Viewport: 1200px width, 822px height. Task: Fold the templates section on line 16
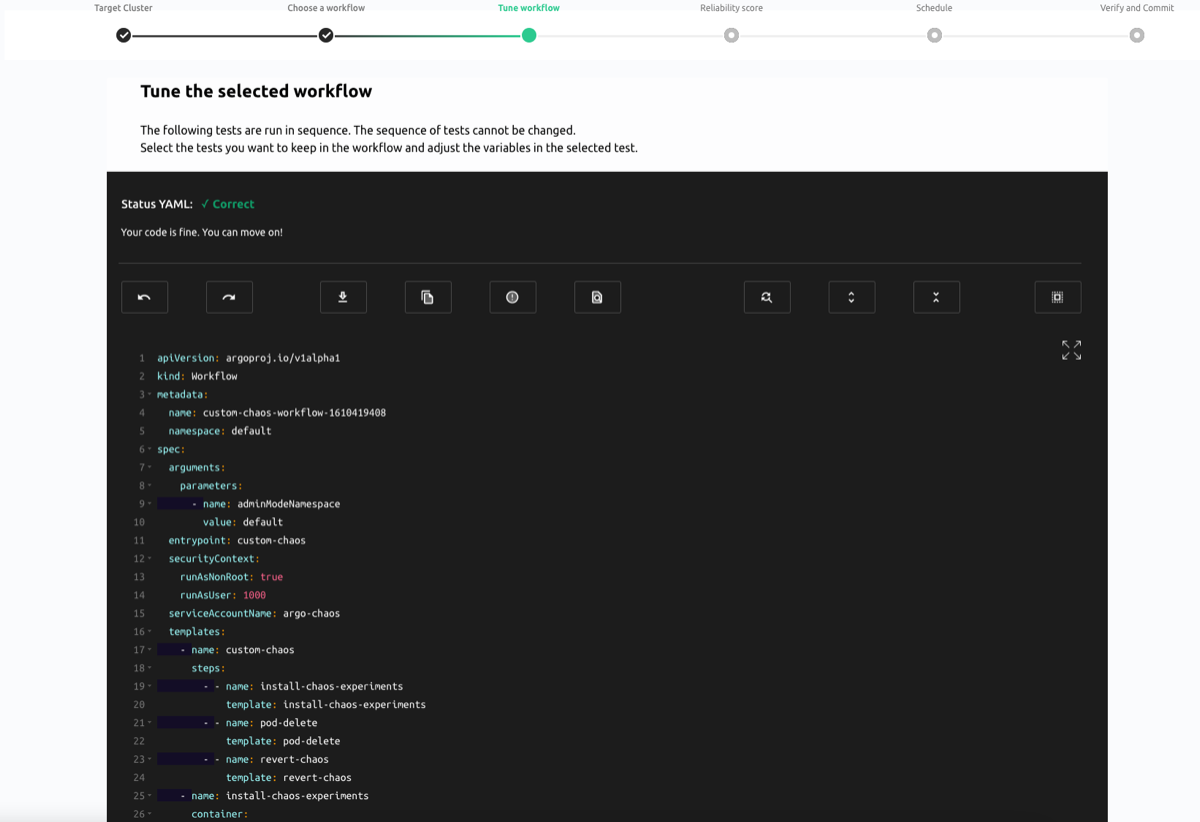tap(150, 632)
